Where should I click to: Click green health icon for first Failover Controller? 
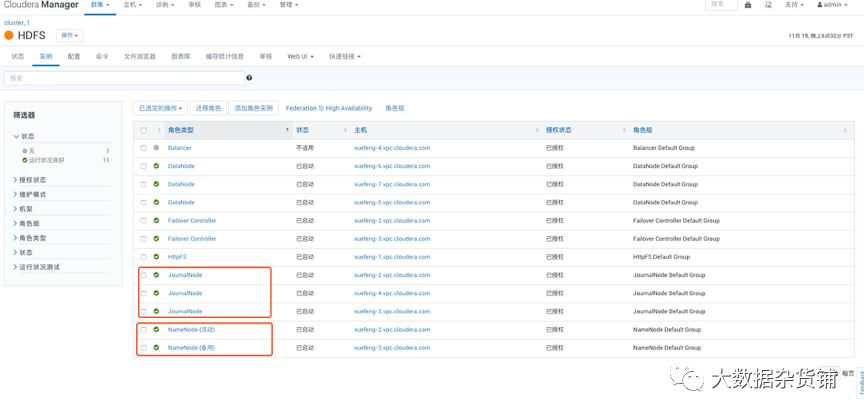pyautogui.click(x=156, y=221)
